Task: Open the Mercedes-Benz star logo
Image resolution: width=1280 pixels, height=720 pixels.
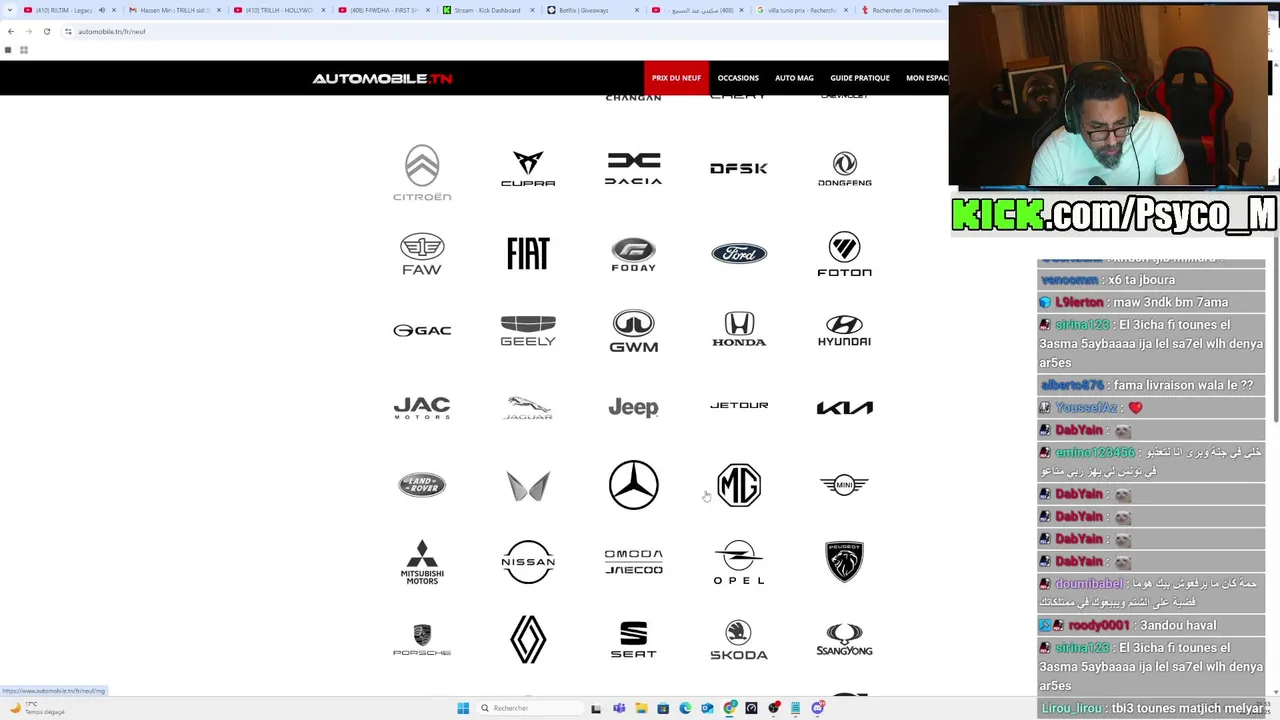Action: [x=633, y=485]
